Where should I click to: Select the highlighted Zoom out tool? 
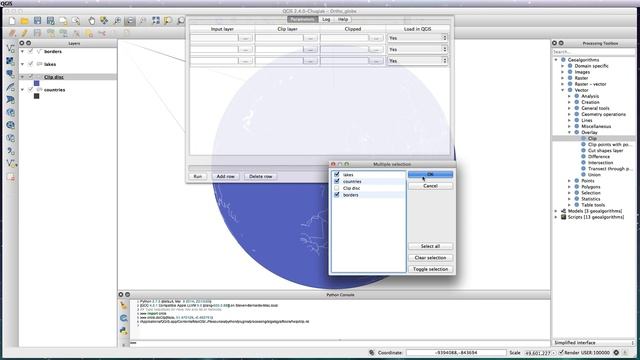pos(130,20)
